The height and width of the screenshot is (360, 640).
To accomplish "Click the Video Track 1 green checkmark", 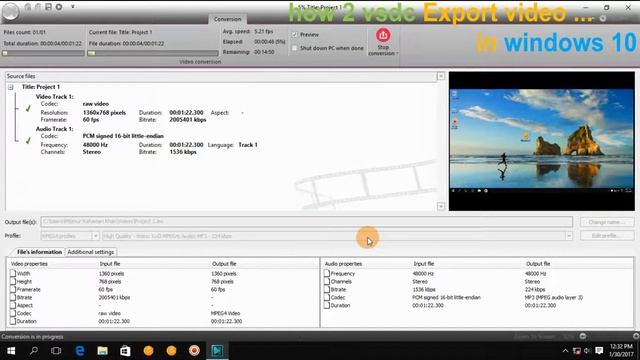I will [x=28, y=109].
